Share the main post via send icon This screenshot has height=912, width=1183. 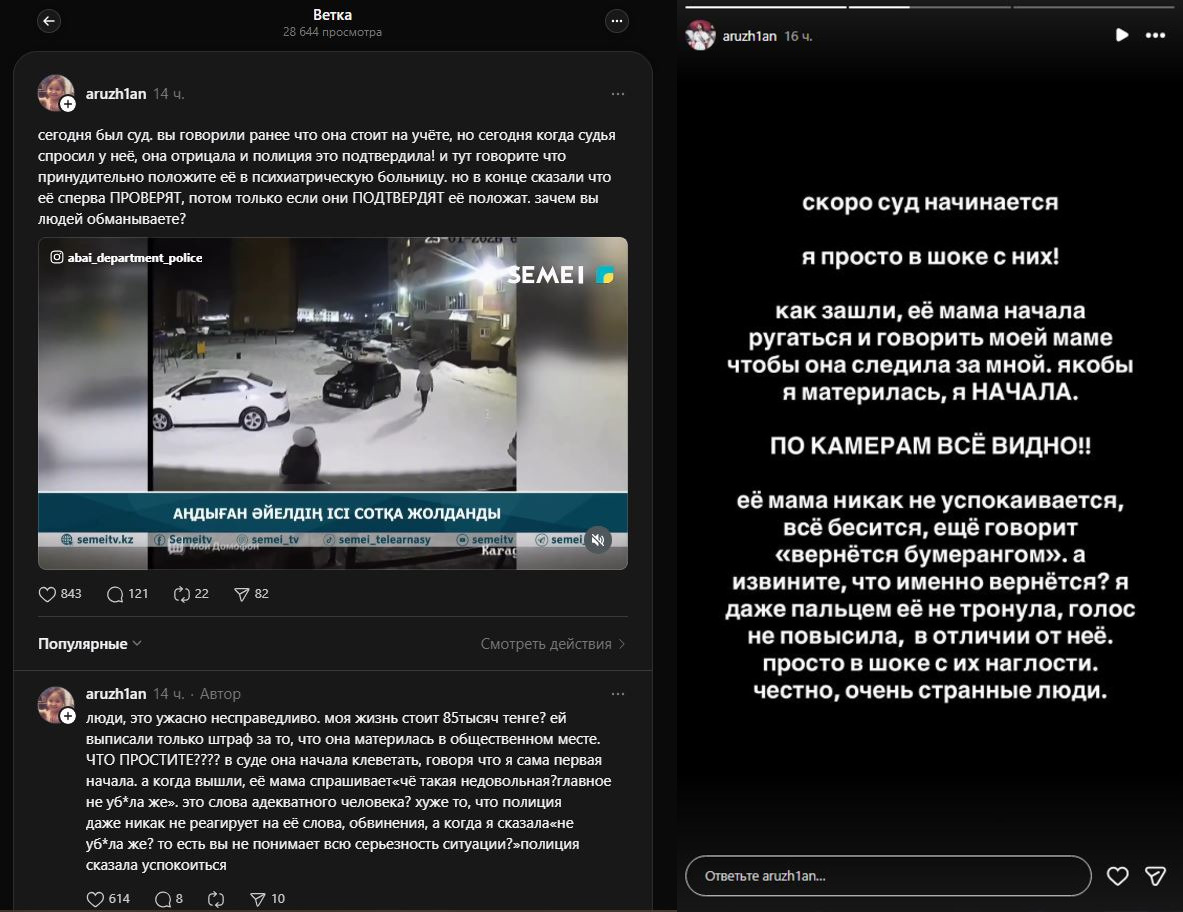pyautogui.click(x=241, y=594)
